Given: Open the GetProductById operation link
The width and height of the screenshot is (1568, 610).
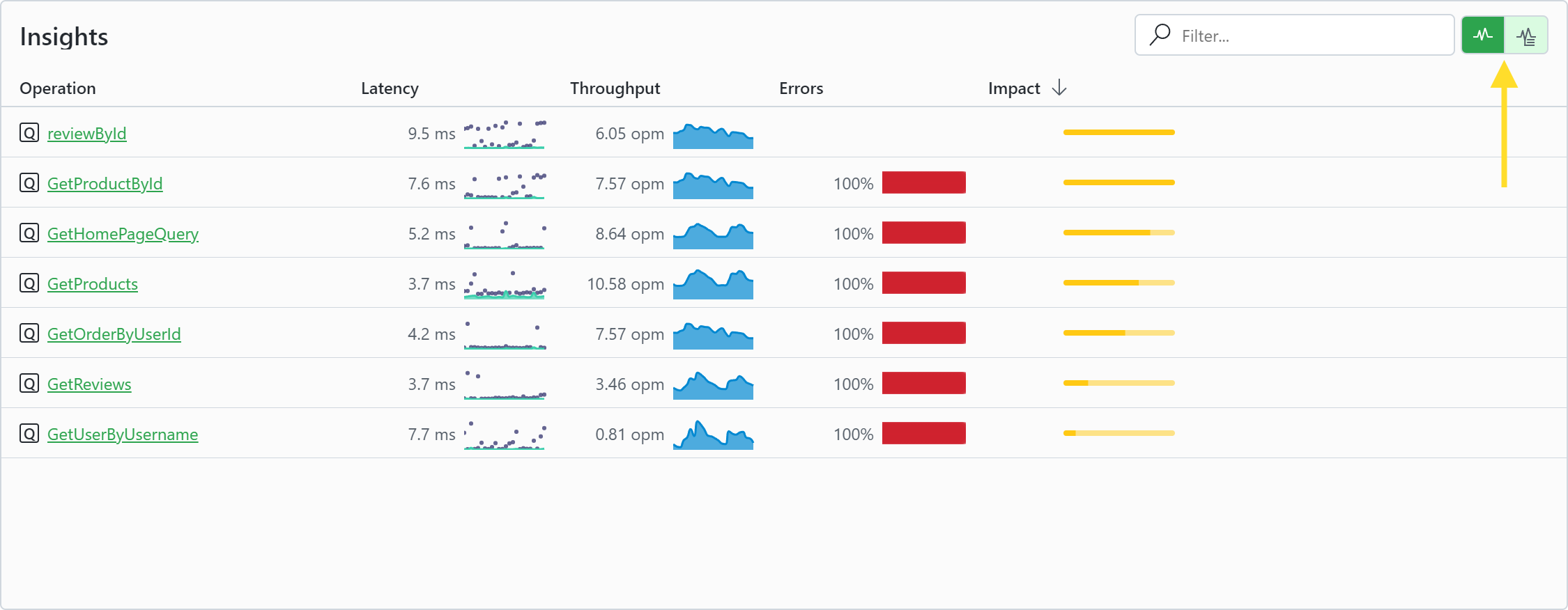Looking at the screenshot, I should click(x=105, y=184).
